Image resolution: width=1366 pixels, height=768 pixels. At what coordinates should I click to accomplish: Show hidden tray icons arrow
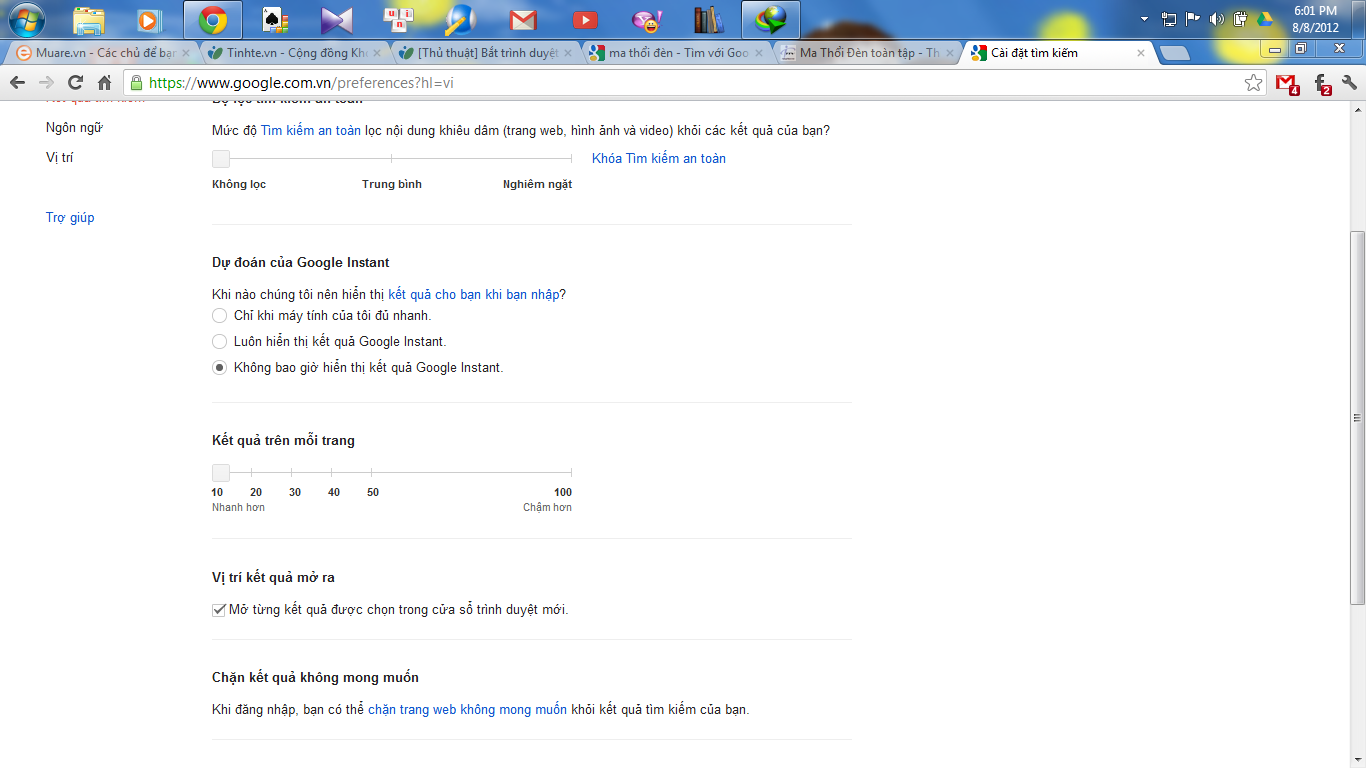(x=1145, y=19)
